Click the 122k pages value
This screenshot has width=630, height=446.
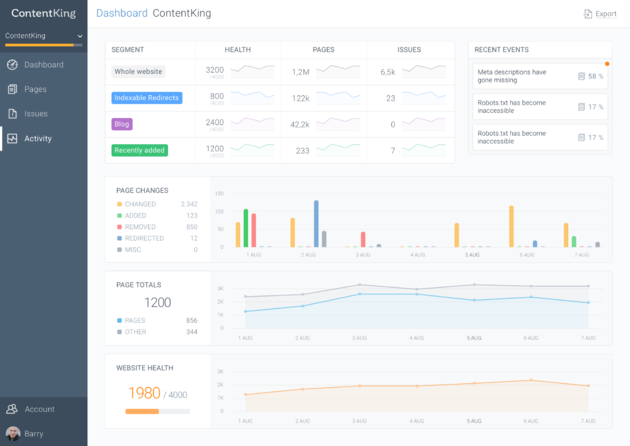pos(301,98)
